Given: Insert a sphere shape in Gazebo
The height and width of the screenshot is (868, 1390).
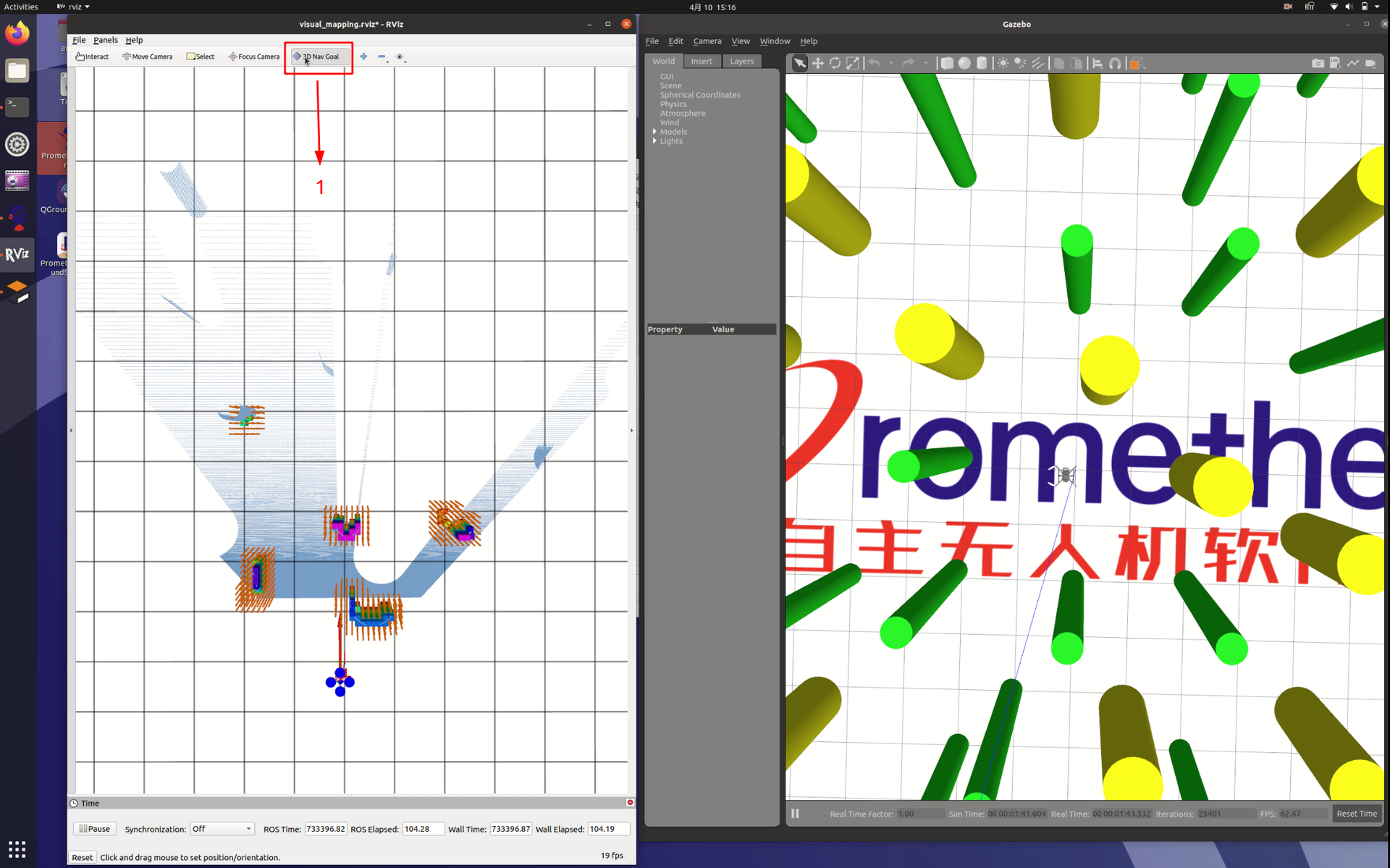Looking at the screenshot, I should 964,64.
